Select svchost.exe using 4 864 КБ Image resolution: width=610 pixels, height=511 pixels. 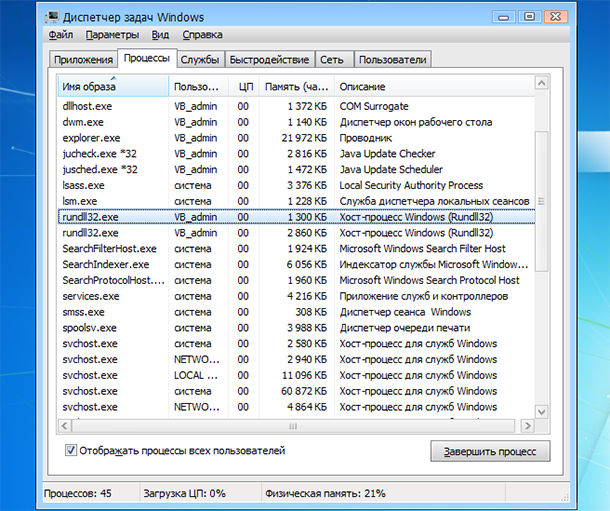click(x=296, y=407)
